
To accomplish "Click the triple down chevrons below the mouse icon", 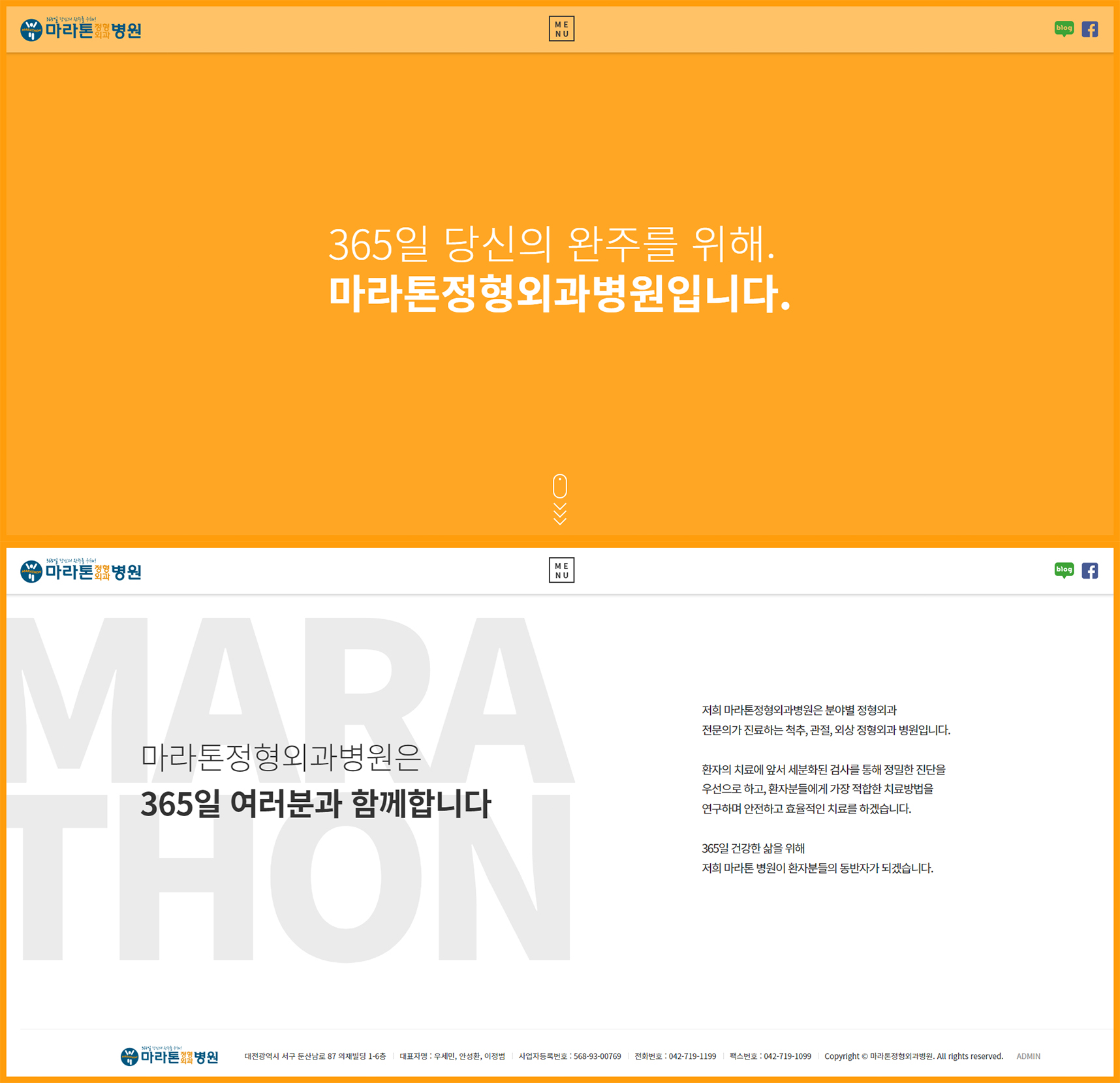I will [559, 514].
